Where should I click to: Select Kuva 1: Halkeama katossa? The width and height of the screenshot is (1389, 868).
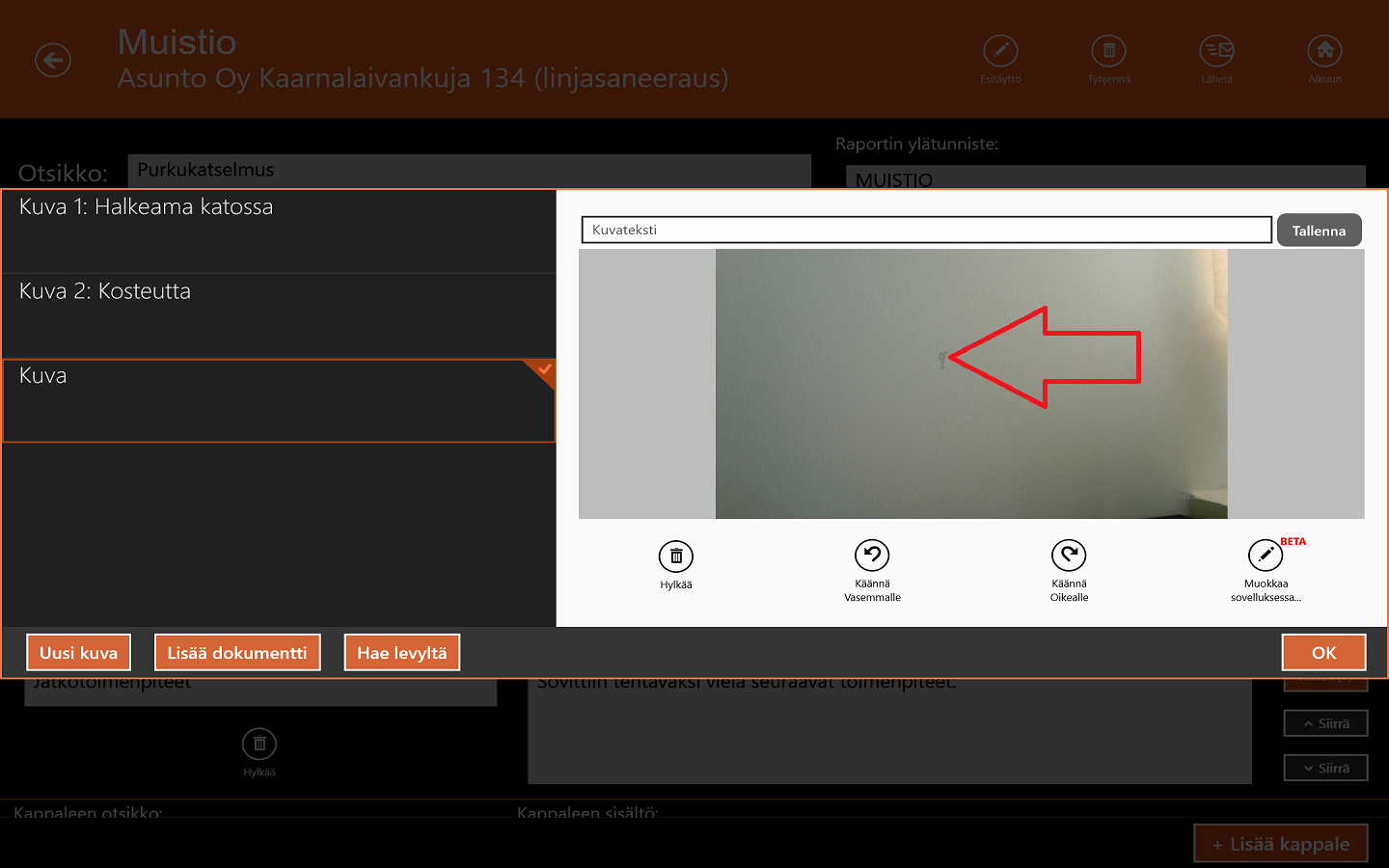point(279,231)
